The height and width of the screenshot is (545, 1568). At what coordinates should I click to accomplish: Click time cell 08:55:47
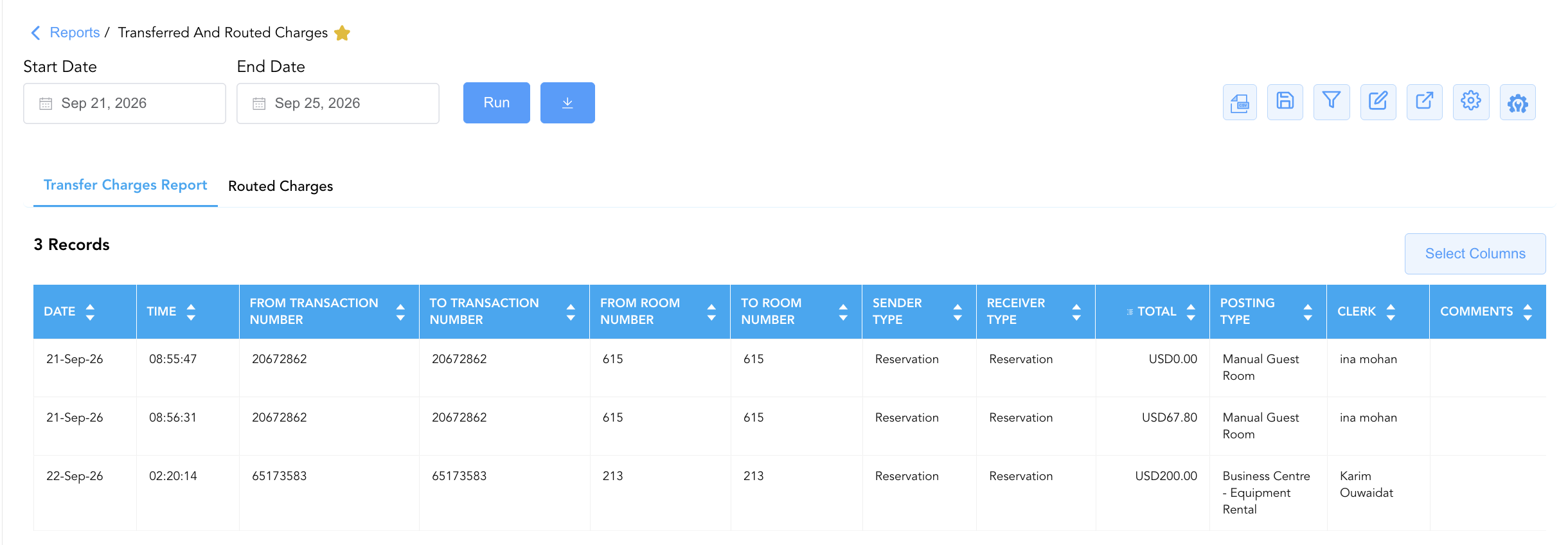[x=173, y=359]
